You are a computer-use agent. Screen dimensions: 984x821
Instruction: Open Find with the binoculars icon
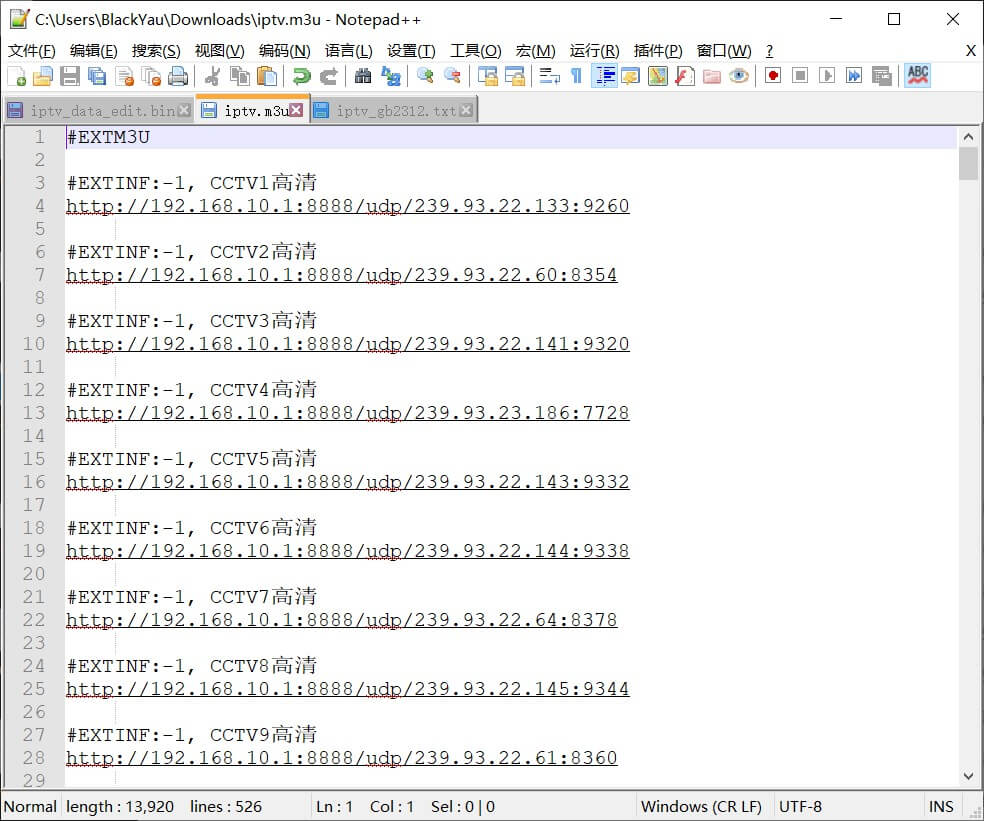363,77
